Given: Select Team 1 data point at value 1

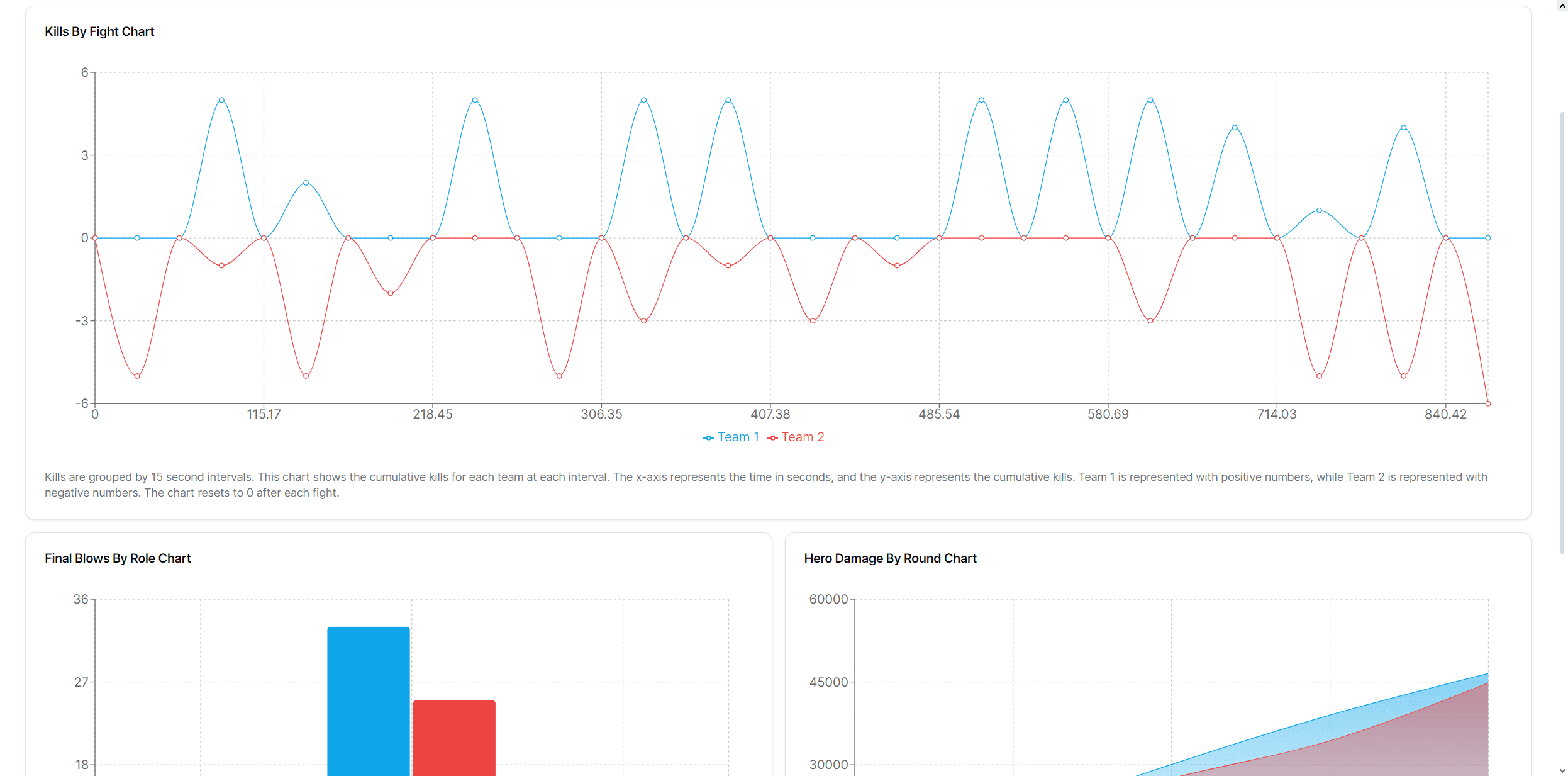Looking at the screenshot, I should (x=1319, y=210).
